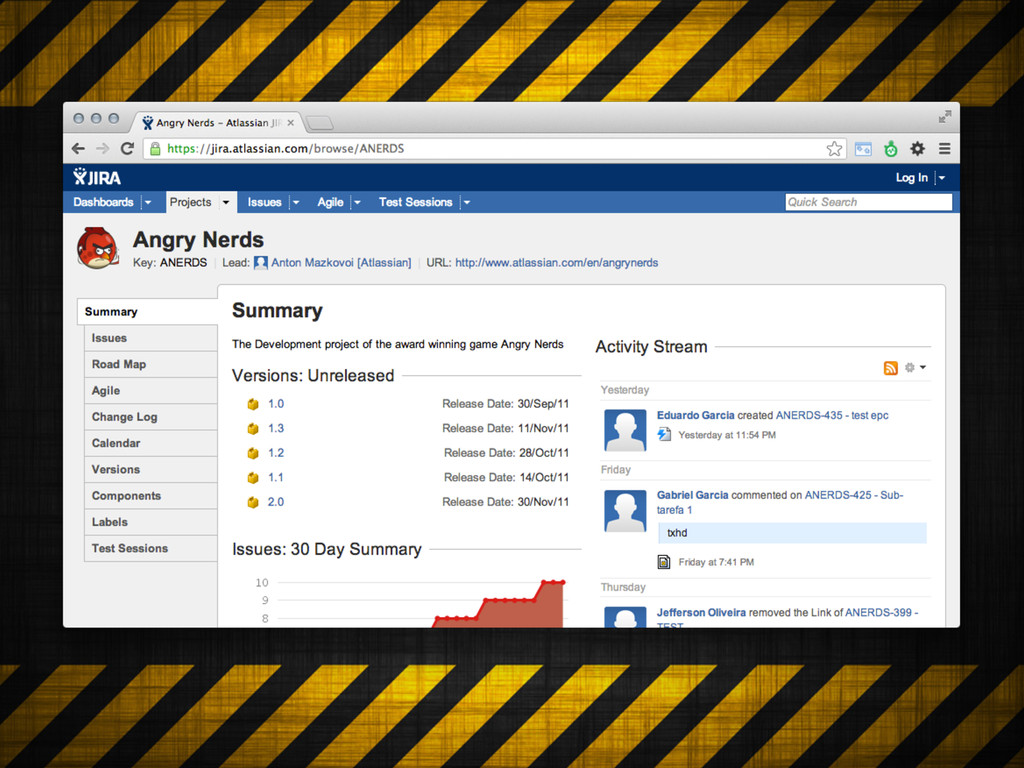The height and width of the screenshot is (768, 1024).
Task: Click the browser forward arrow
Action: (103, 149)
